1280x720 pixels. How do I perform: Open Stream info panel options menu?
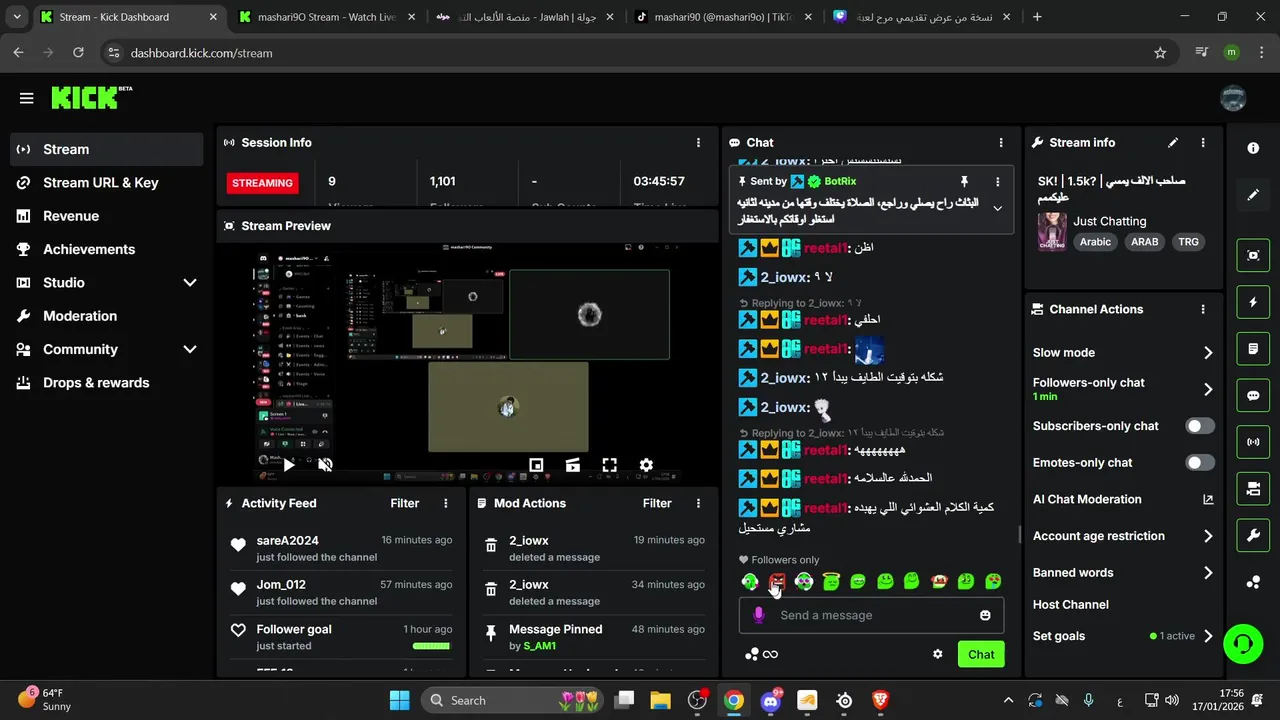coord(1203,143)
